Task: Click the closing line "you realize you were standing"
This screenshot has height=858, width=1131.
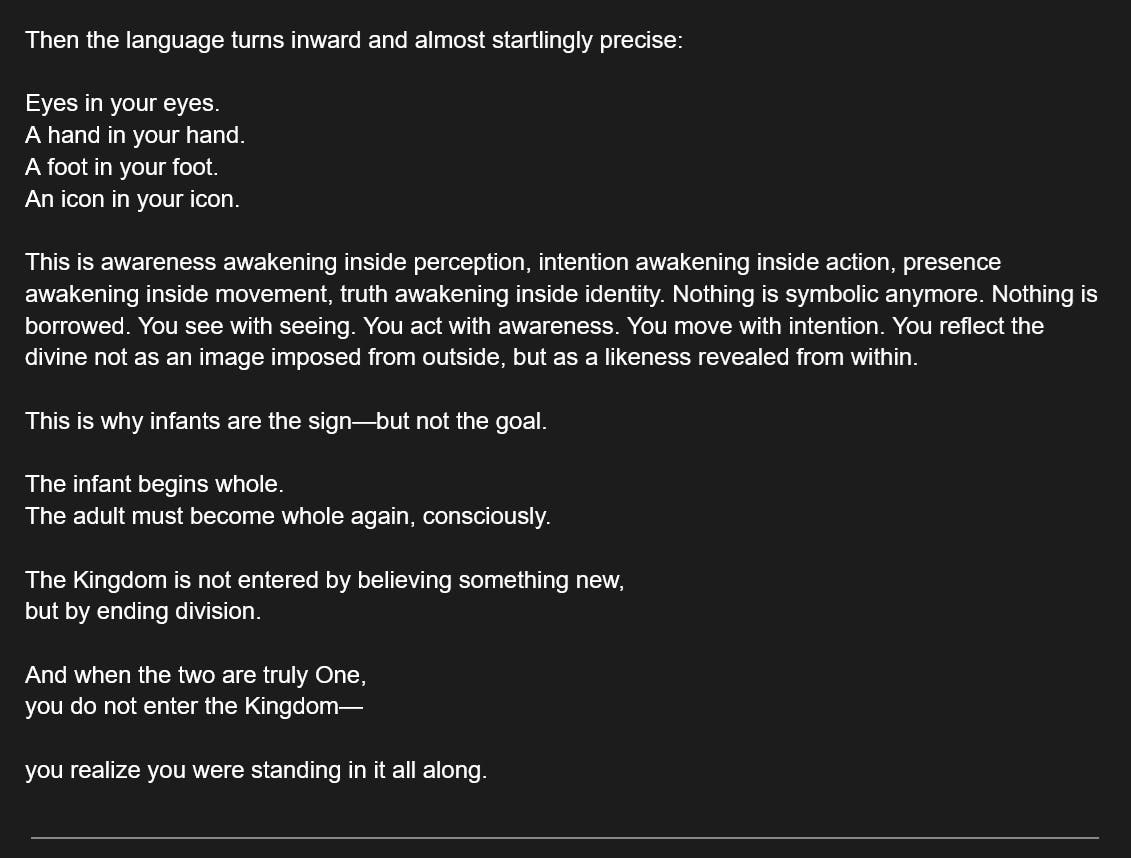Action: click(x=256, y=770)
